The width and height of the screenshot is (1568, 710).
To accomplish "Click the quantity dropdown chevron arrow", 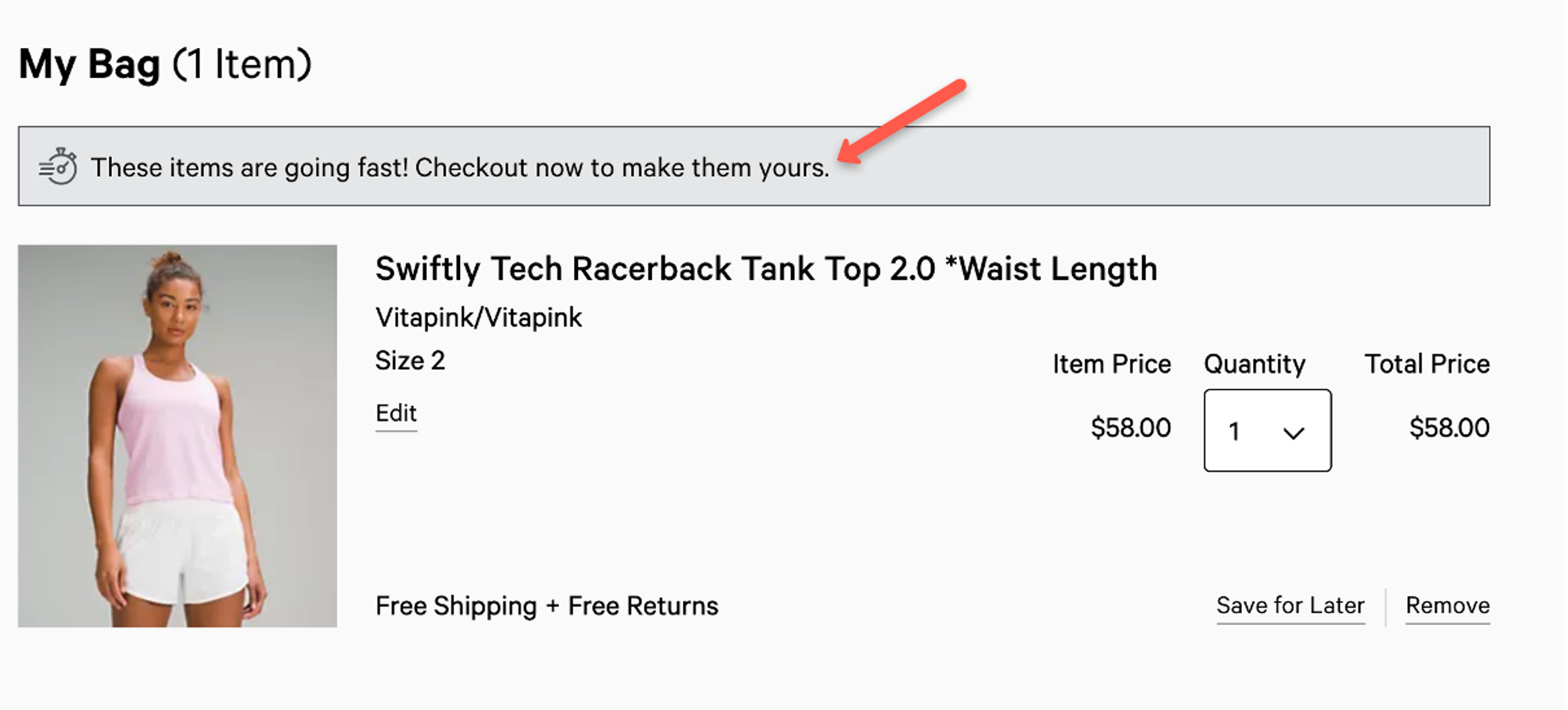I will tap(1294, 432).
